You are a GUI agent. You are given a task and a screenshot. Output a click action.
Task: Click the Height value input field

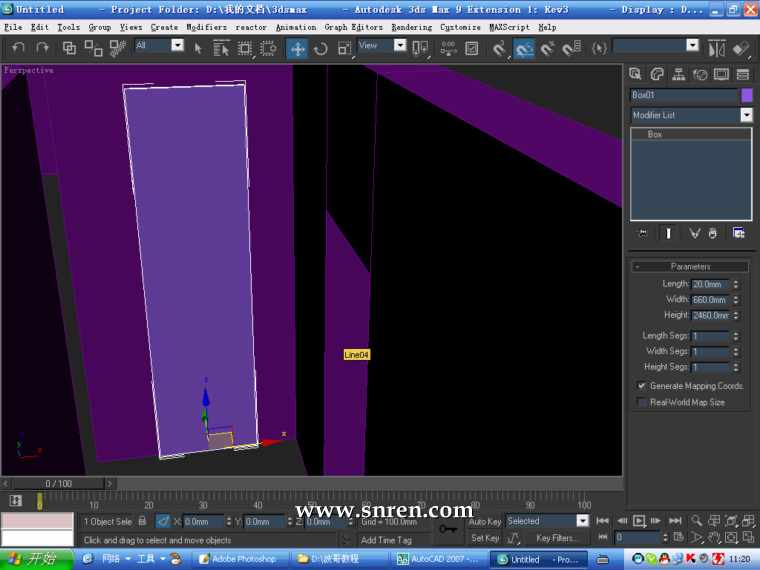click(x=711, y=316)
